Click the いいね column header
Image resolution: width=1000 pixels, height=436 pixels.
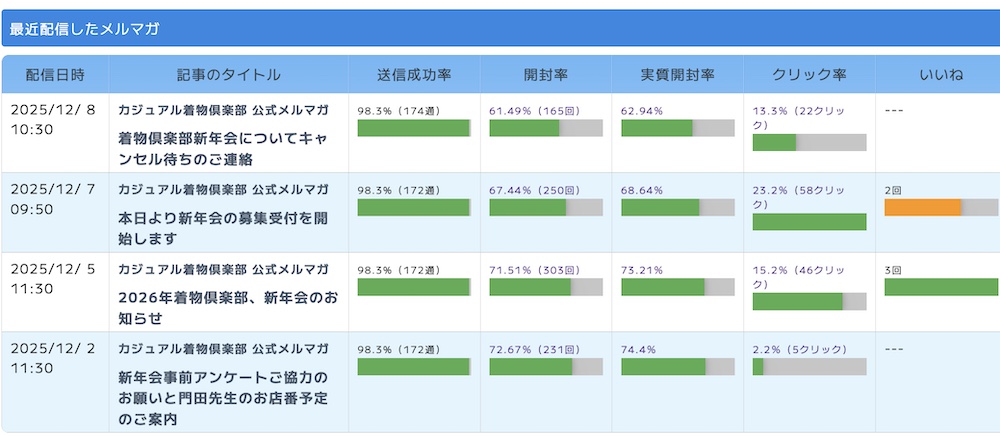click(x=941, y=75)
